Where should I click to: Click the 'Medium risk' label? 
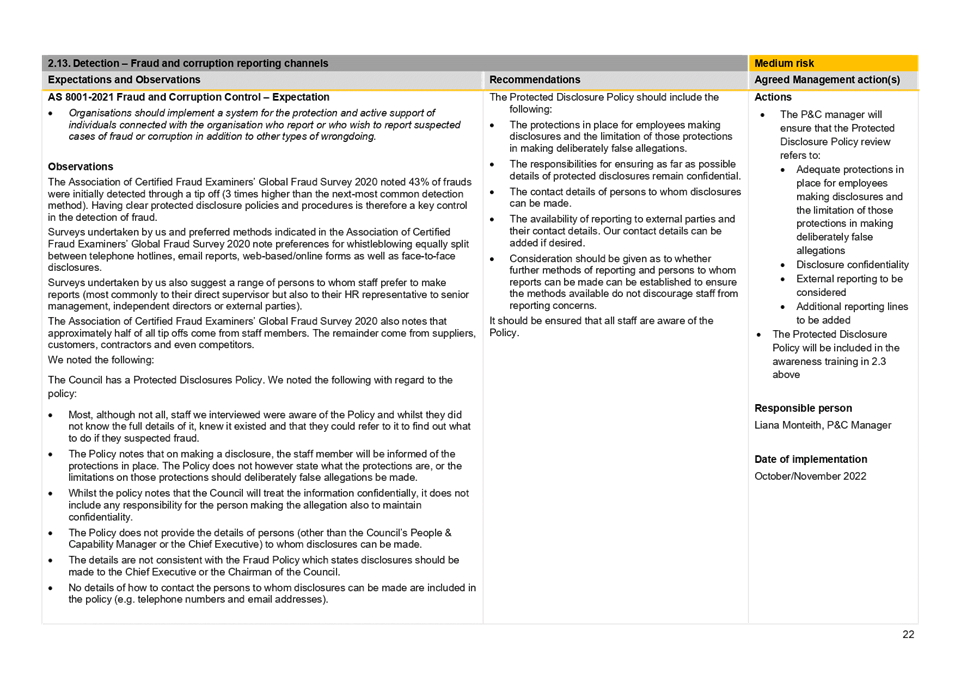click(x=784, y=63)
